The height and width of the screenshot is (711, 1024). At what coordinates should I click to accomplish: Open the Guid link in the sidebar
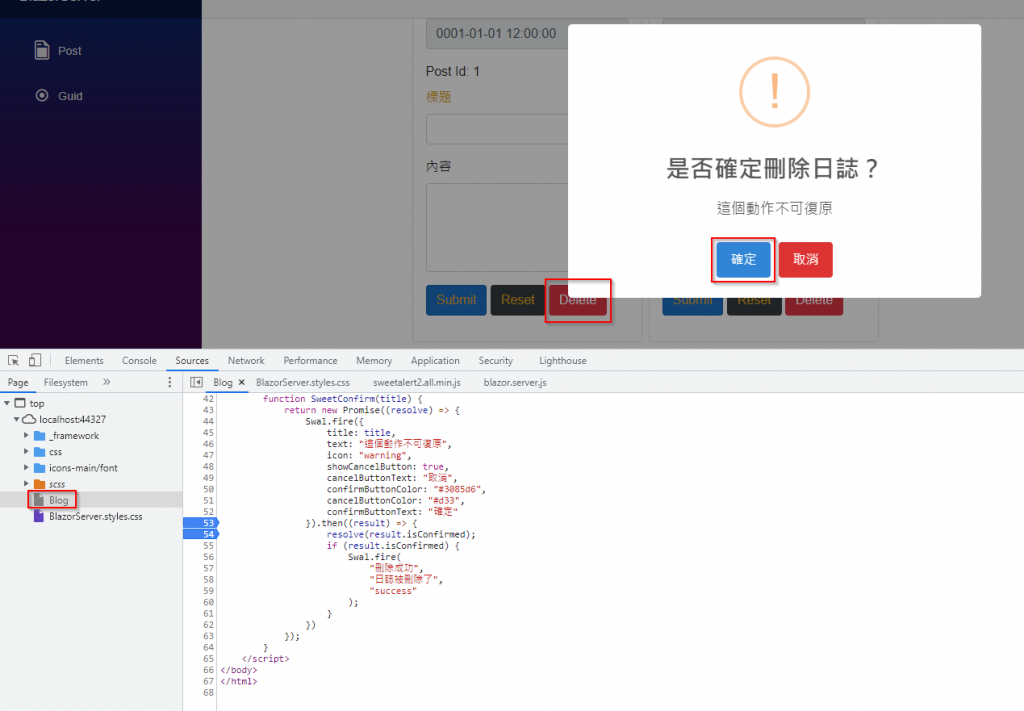click(x=70, y=96)
